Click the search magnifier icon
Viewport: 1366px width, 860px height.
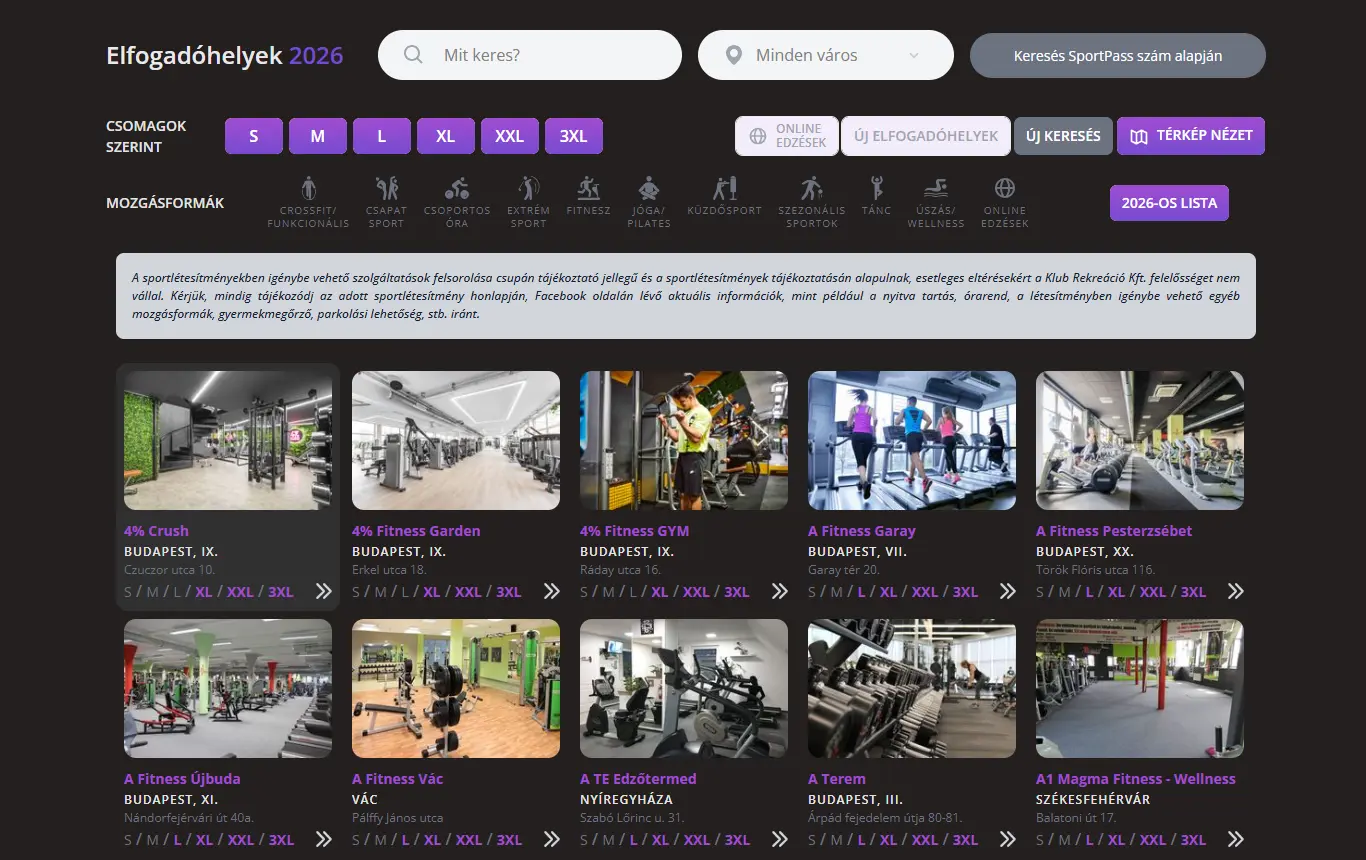coord(413,55)
